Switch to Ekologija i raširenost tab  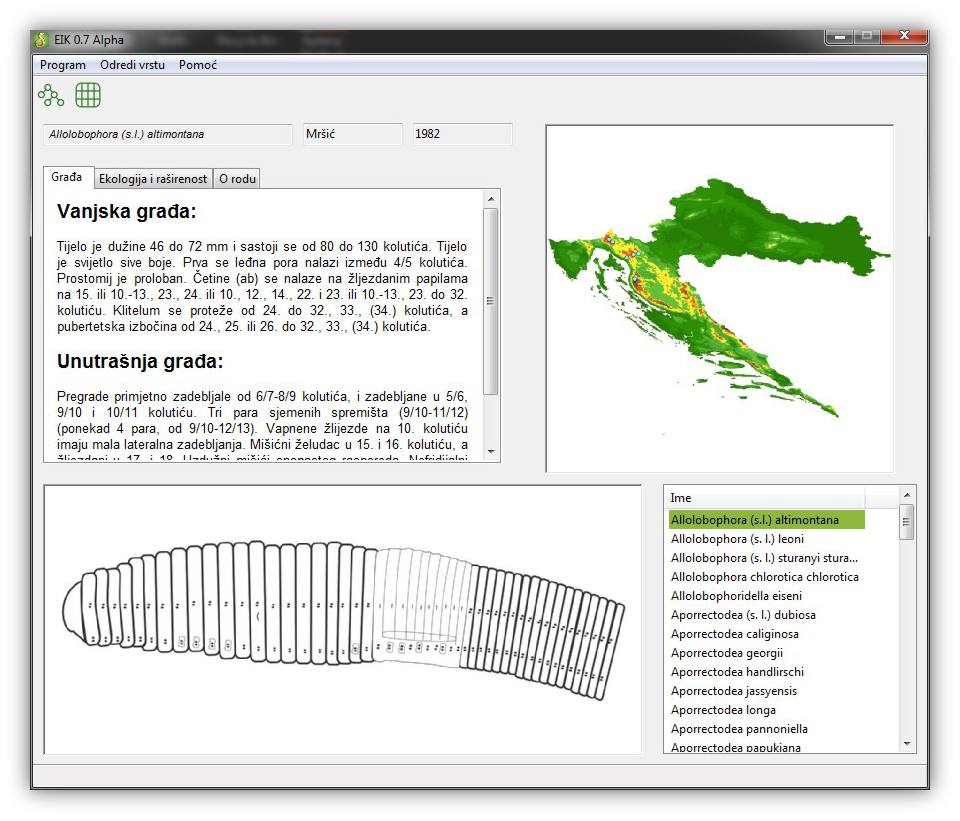pyautogui.click(x=153, y=179)
